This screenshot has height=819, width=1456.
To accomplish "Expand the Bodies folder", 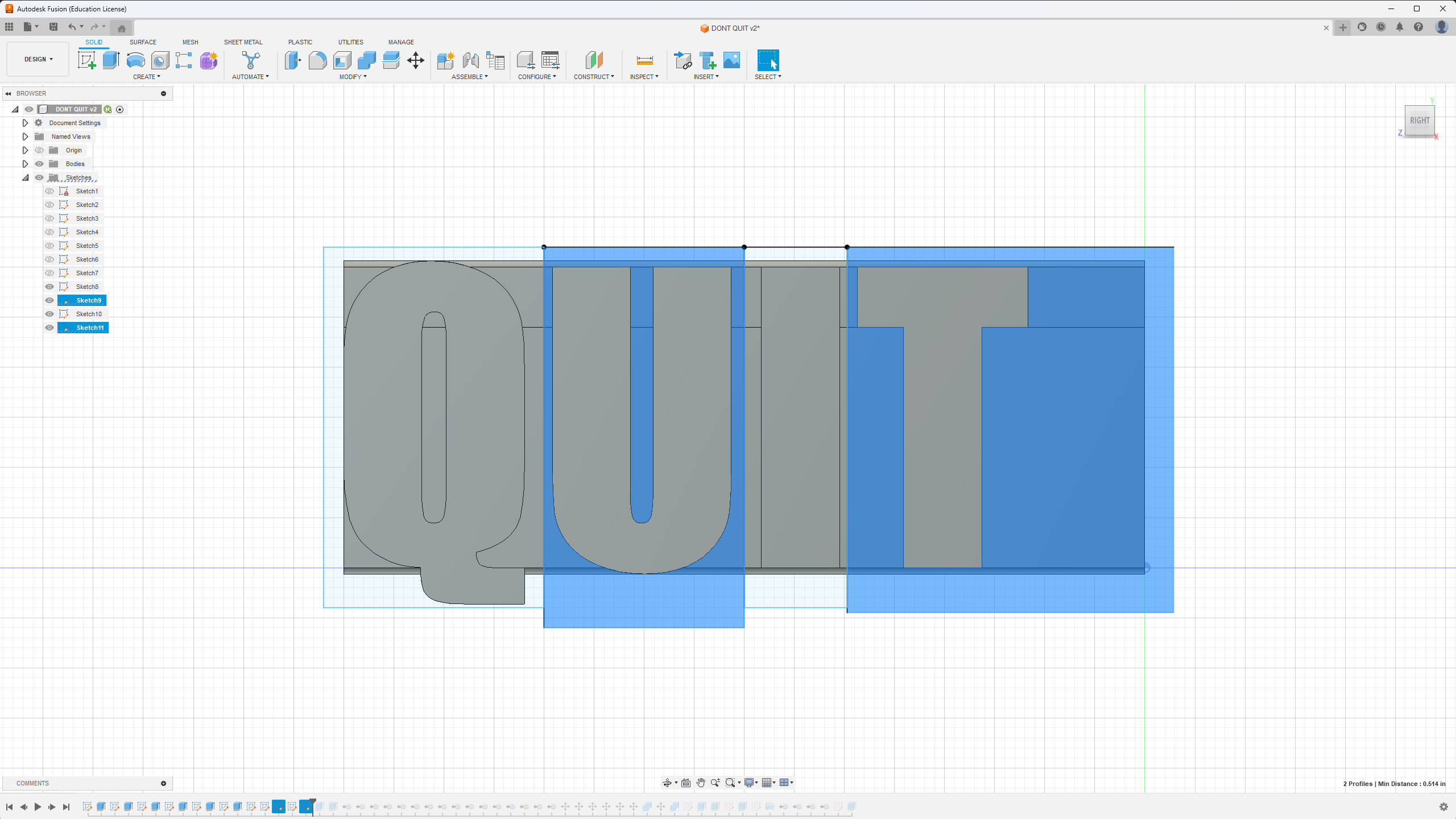I will pyautogui.click(x=25, y=164).
